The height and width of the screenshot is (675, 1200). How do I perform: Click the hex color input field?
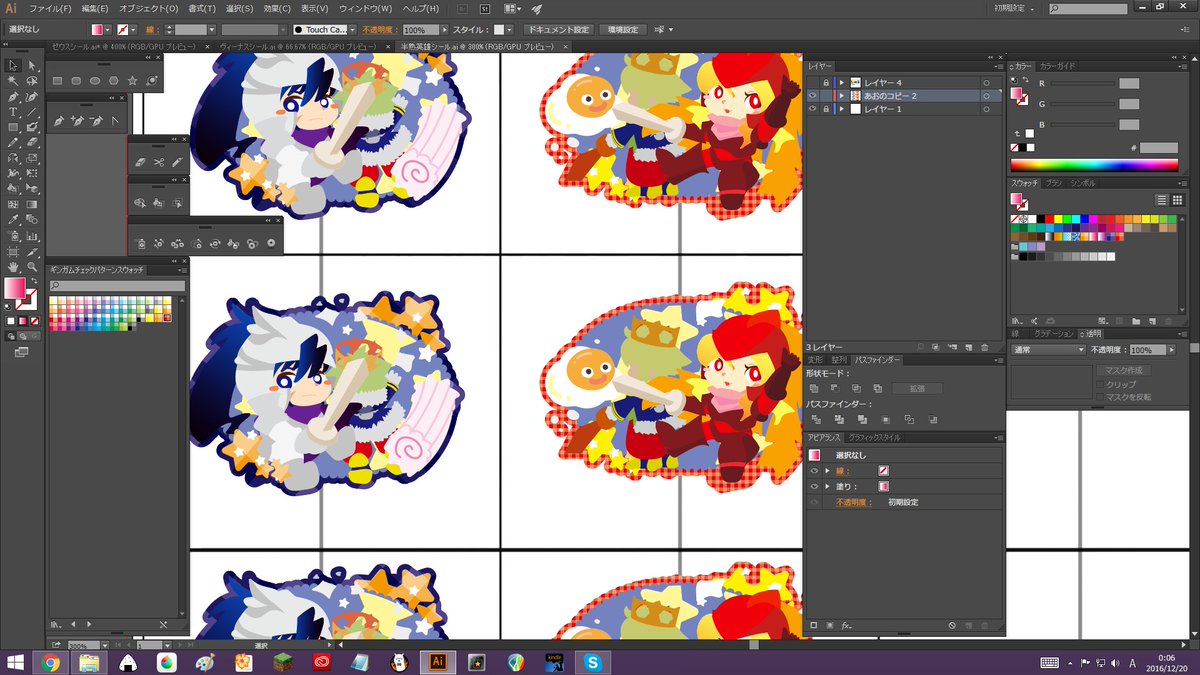pos(1158,147)
